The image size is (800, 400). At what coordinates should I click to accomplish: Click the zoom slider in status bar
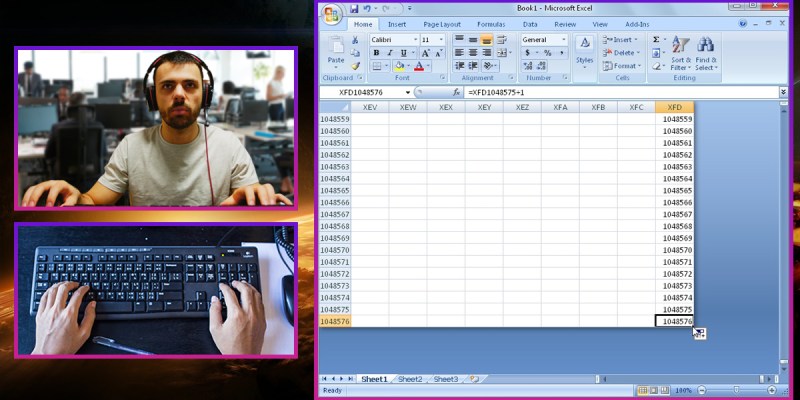(x=735, y=390)
